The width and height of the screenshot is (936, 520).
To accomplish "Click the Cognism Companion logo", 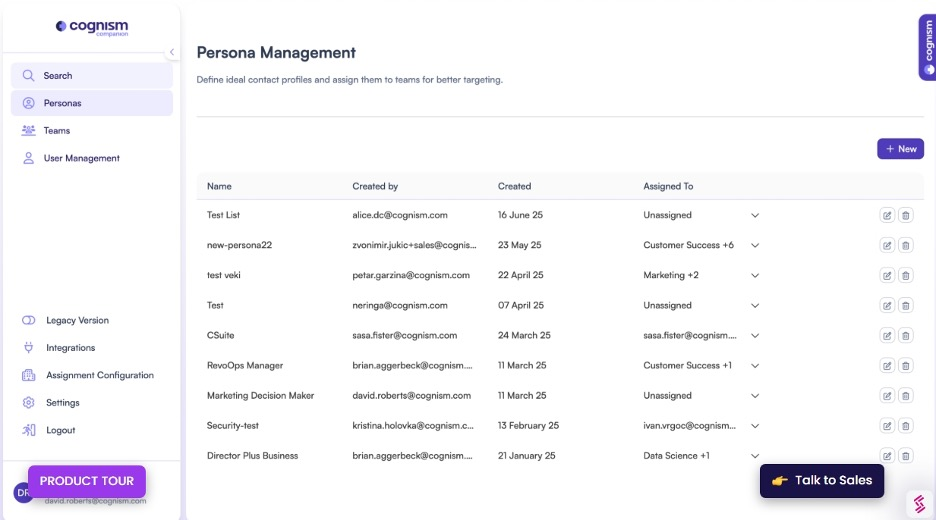I will click(92, 27).
